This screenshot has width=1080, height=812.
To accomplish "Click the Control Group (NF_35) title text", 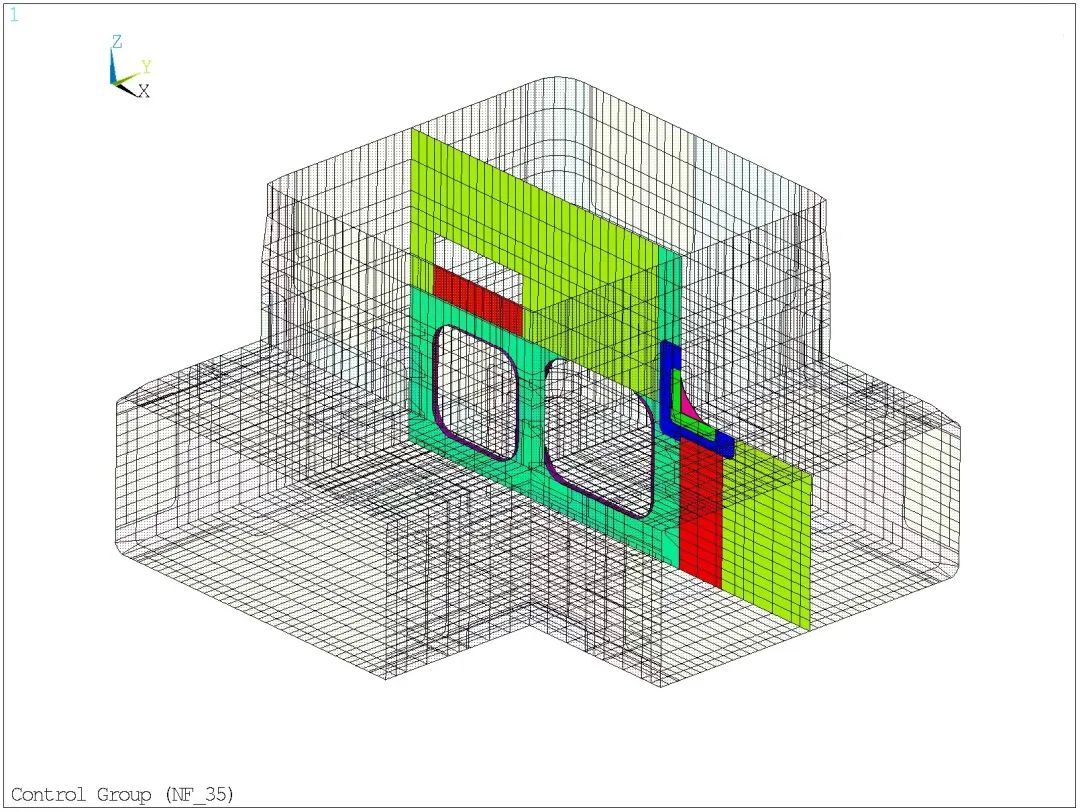I will (x=122, y=795).
